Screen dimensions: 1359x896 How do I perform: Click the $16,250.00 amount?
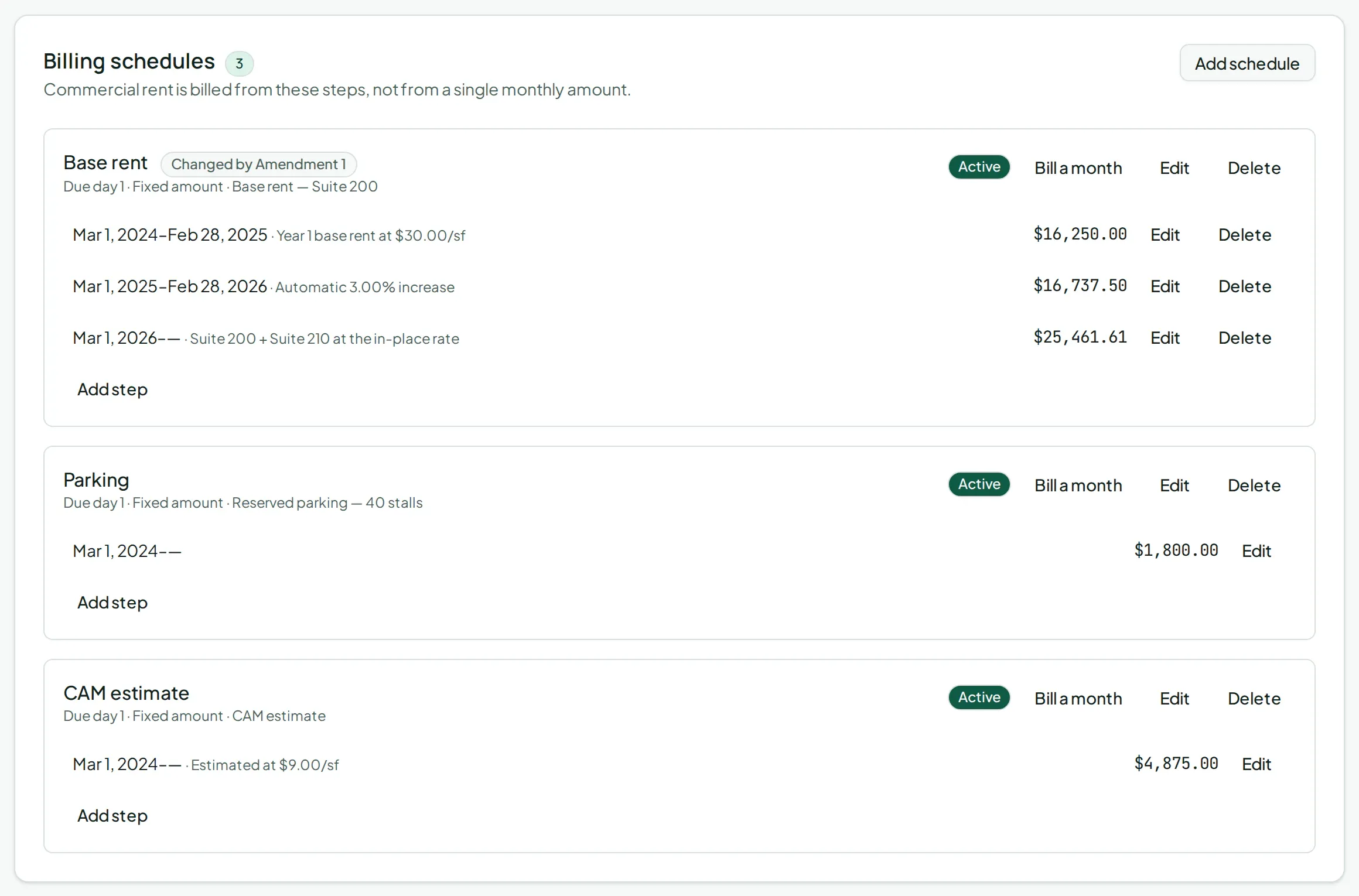pos(1080,234)
